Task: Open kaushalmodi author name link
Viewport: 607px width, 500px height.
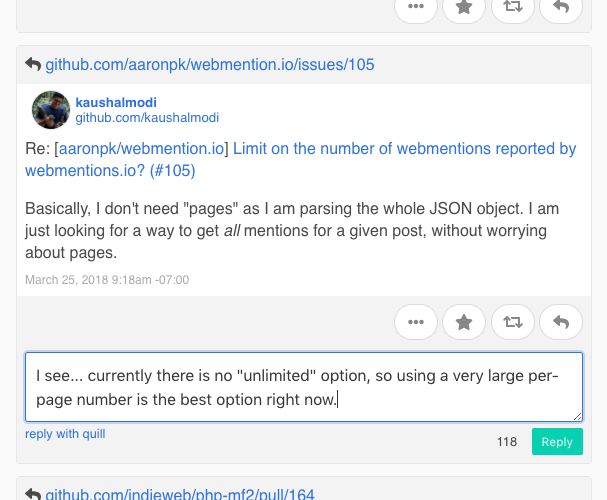Action: (116, 103)
